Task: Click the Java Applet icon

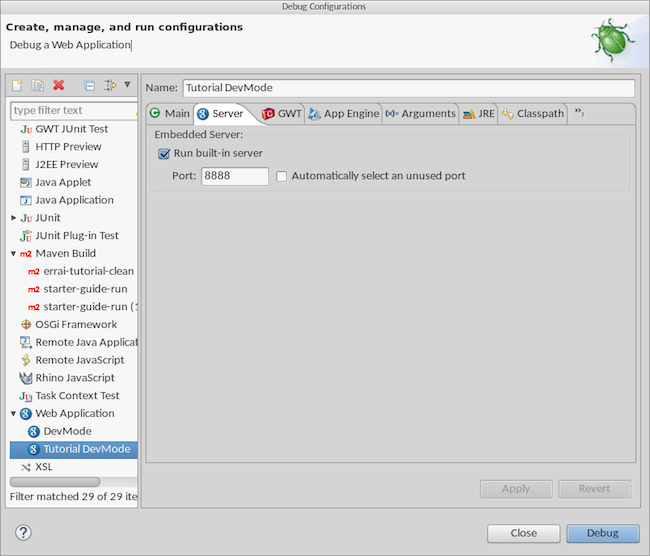Action: (x=26, y=182)
